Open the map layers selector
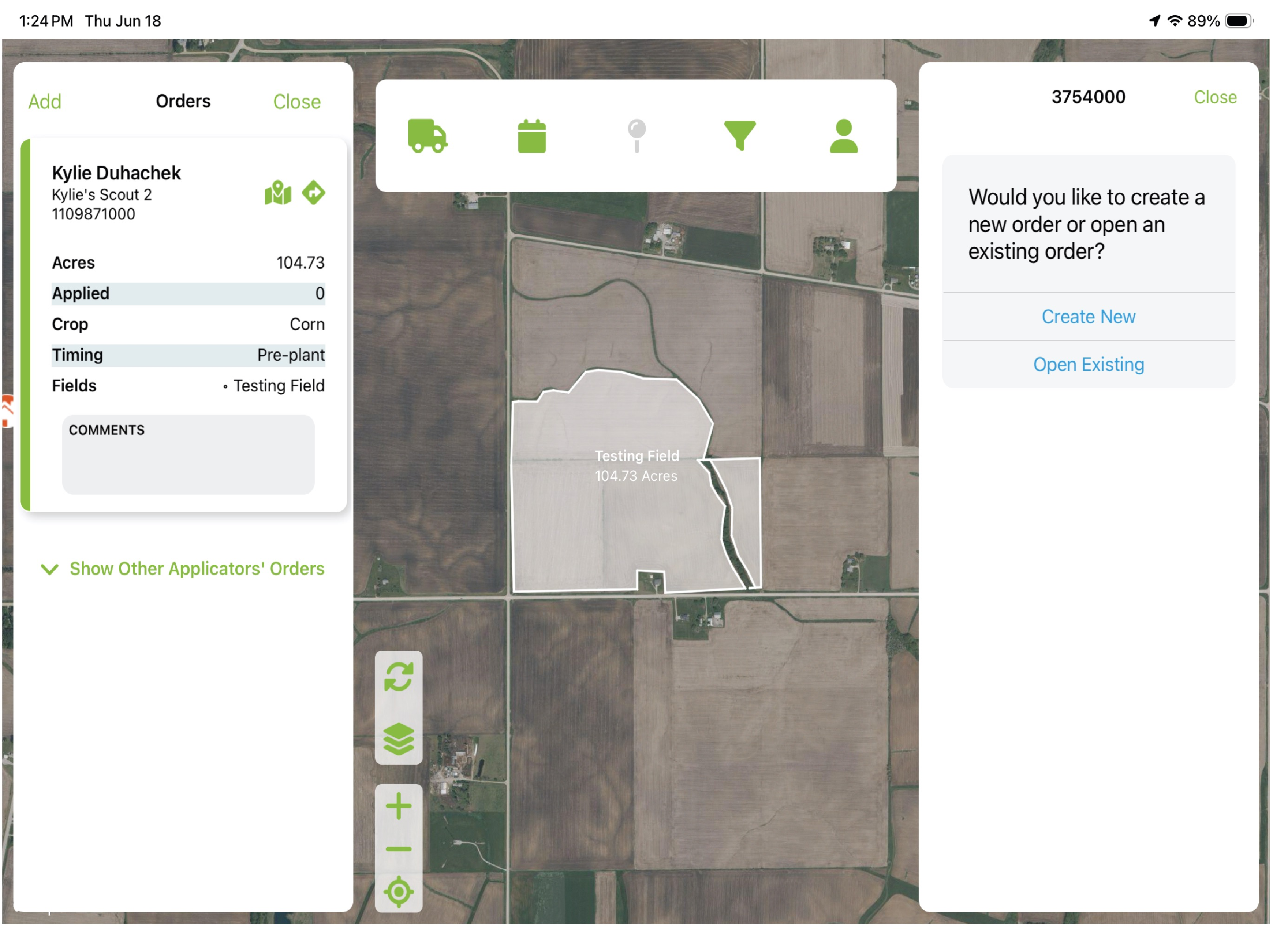The image size is (1270, 952). coord(398,739)
